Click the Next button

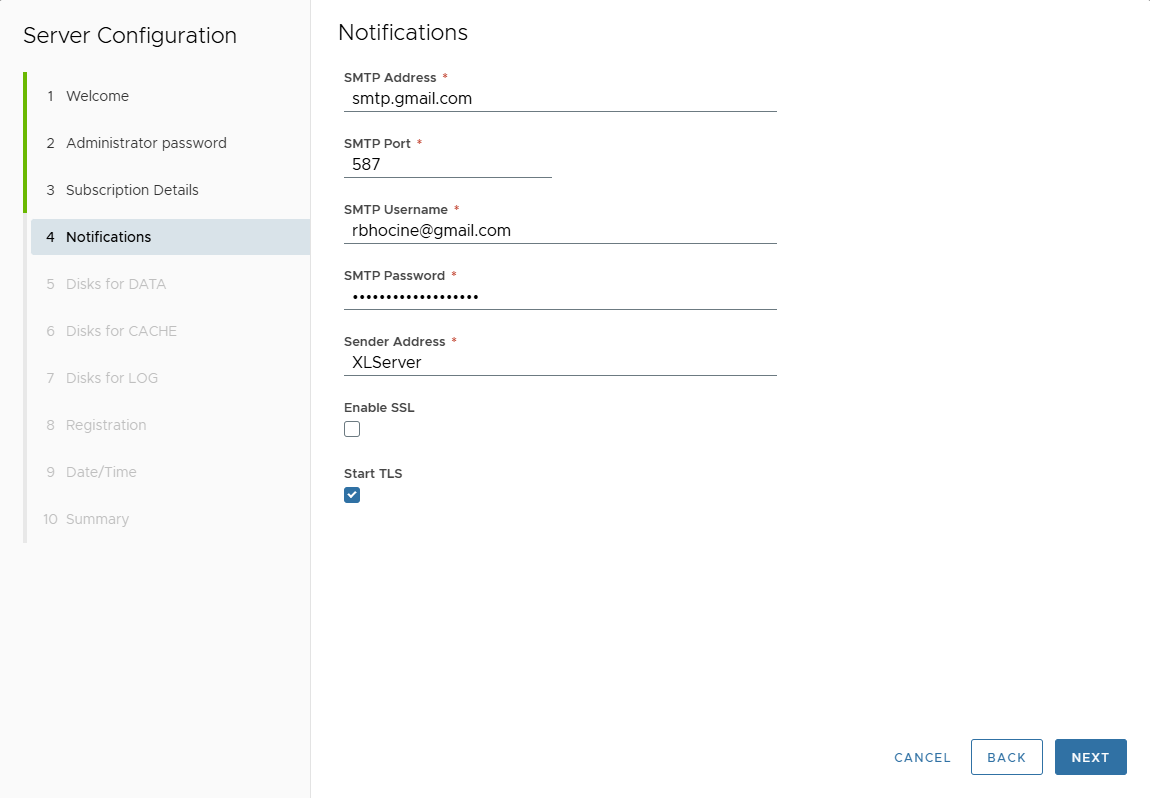(x=1090, y=757)
